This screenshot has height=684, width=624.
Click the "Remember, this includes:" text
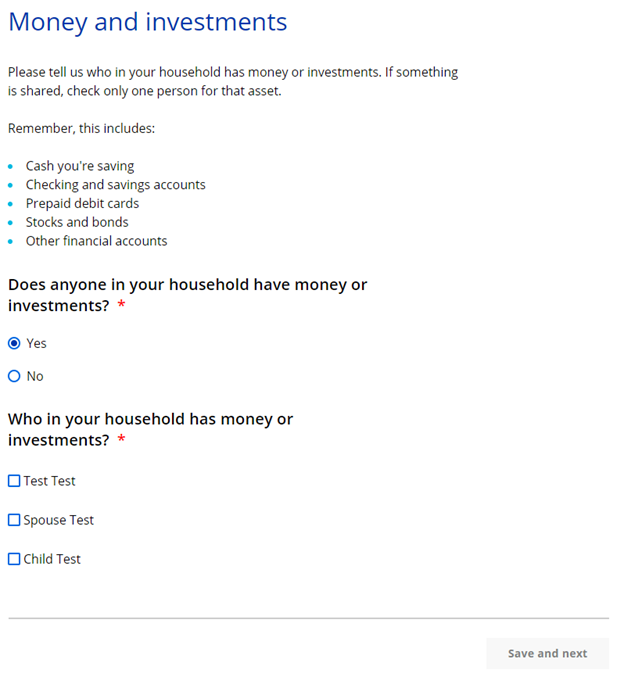coord(81,129)
